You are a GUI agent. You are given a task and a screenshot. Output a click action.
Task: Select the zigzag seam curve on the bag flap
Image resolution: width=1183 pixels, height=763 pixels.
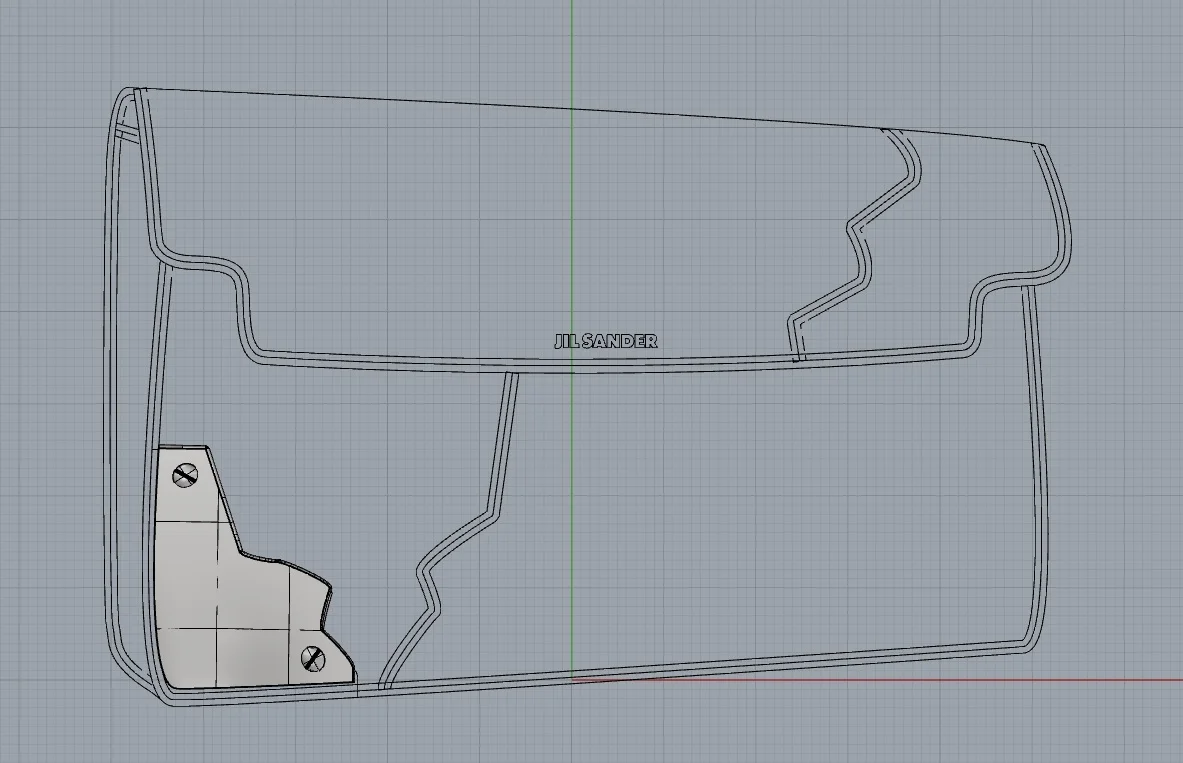point(856,245)
